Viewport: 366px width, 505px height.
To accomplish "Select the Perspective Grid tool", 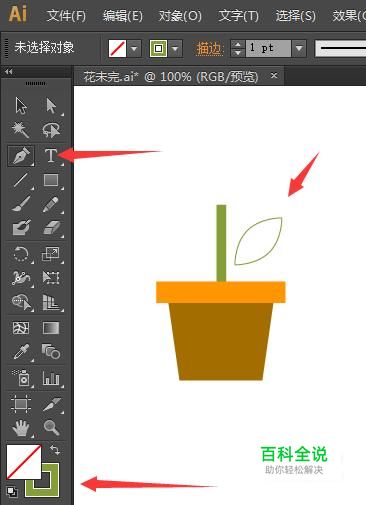I will pyautogui.click(x=51, y=302).
